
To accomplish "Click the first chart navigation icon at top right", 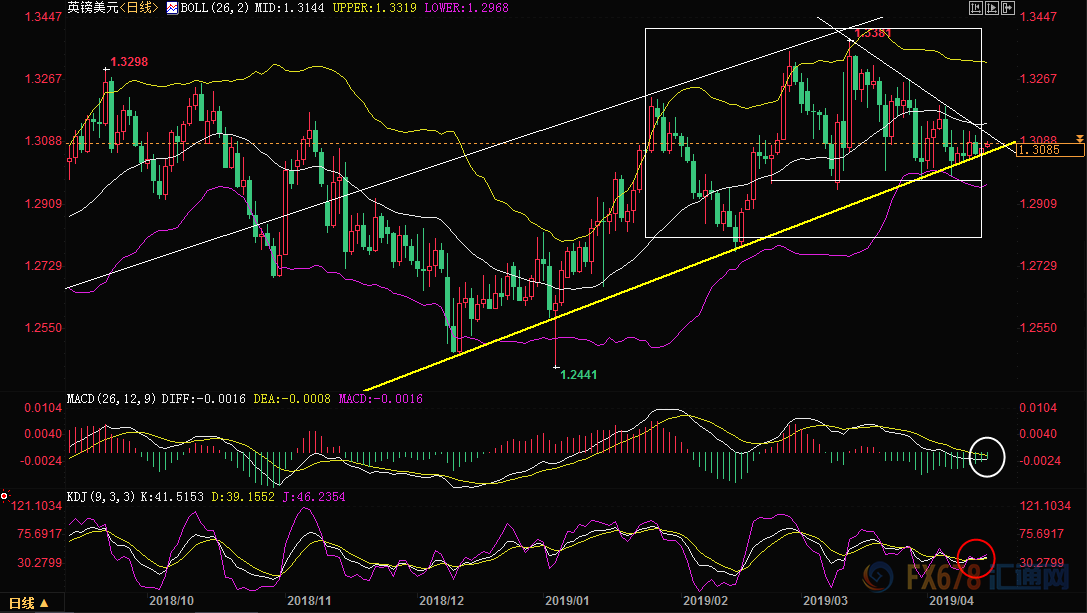I will 975,8.
